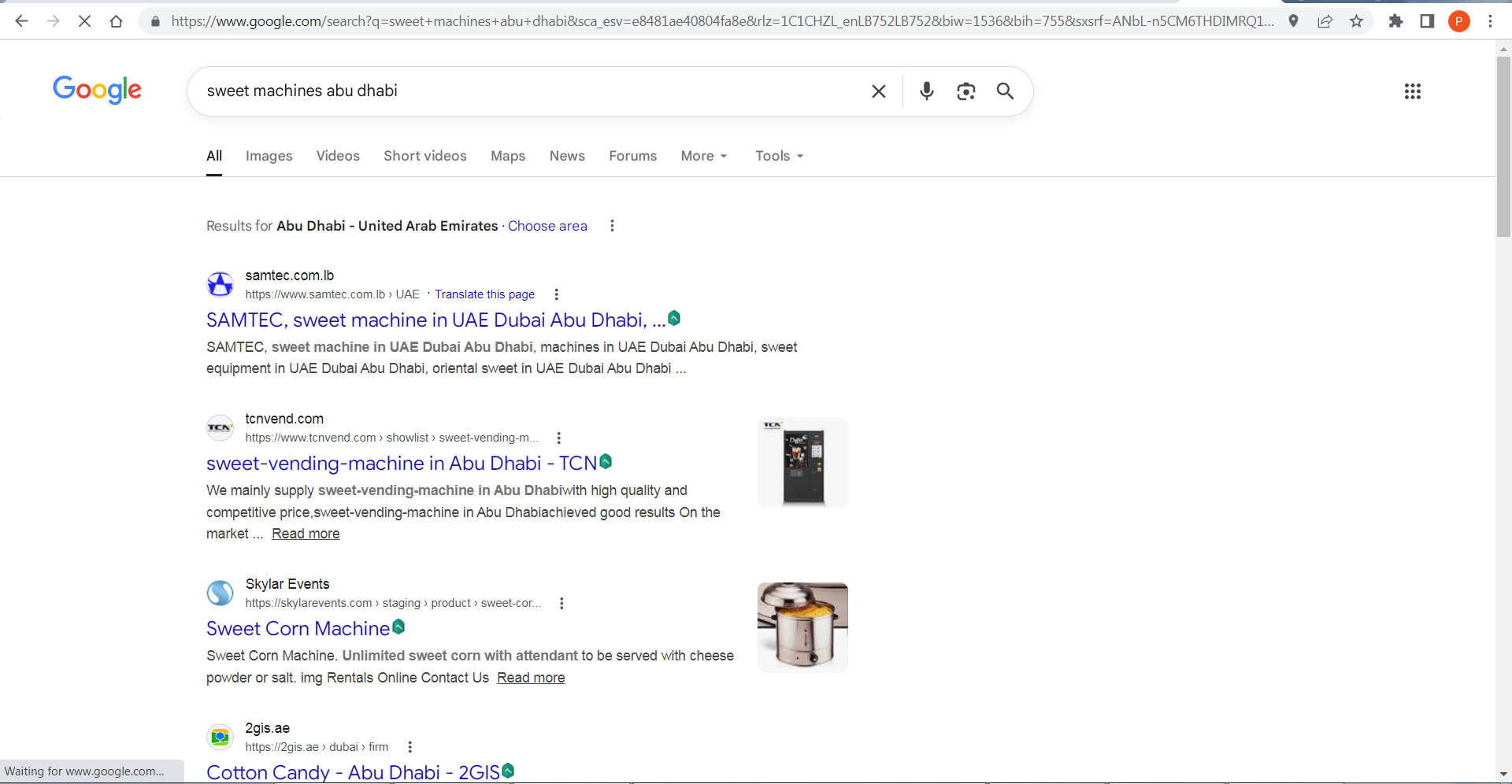Stop loading the page
1512x784 pixels.
pos(84,21)
